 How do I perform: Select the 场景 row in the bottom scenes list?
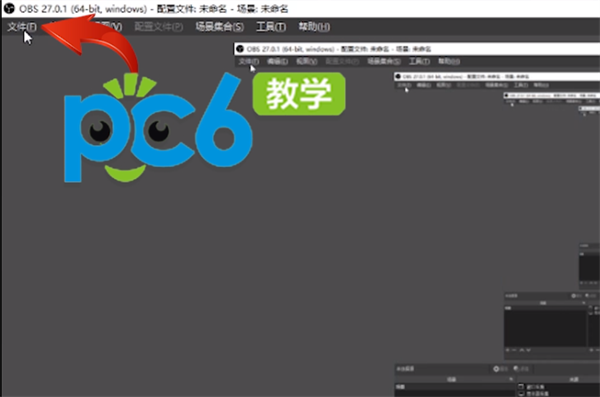[x=454, y=387]
